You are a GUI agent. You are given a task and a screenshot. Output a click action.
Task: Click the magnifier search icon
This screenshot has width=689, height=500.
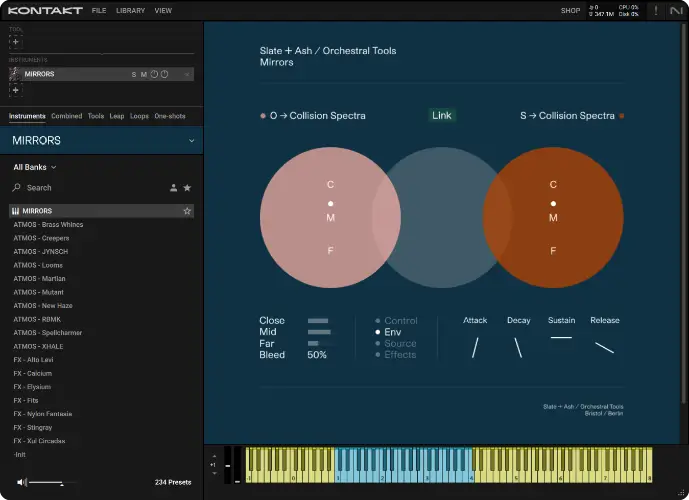tap(17, 188)
